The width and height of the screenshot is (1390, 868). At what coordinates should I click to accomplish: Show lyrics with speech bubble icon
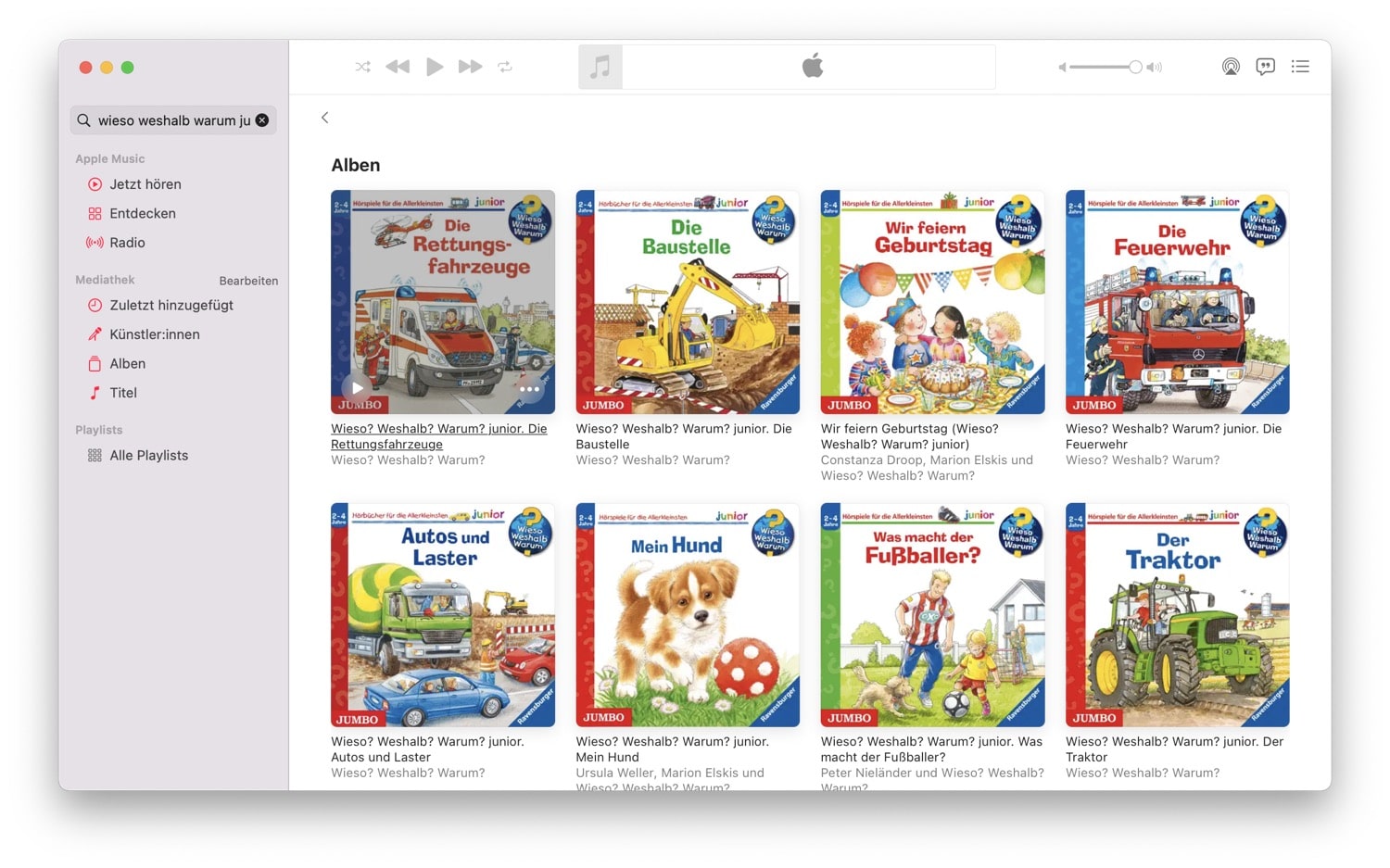1266,67
